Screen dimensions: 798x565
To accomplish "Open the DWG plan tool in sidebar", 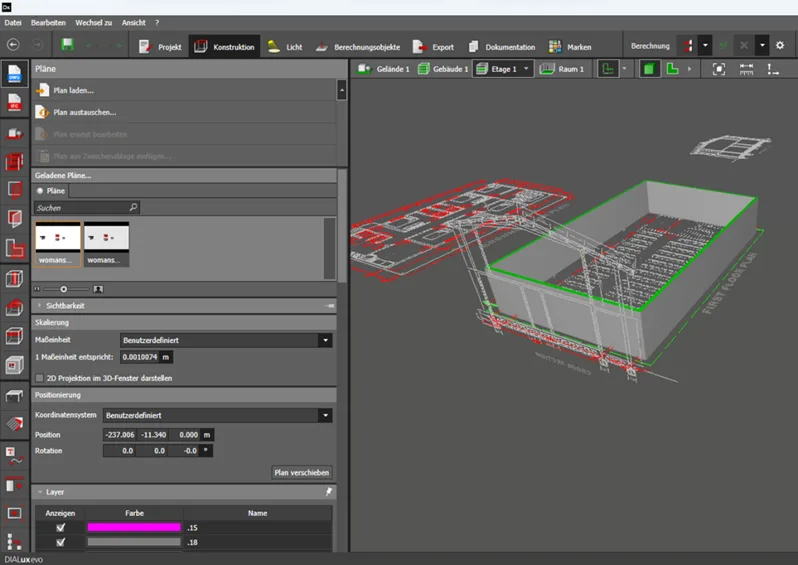I will tap(14, 73).
